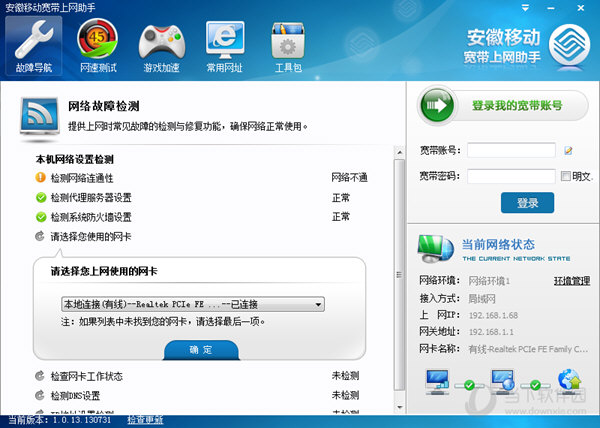Open the 游戏加速 gamepad tab
Viewport: 600px width, 428px height.
pyautogui.click(x=161, y=48)
